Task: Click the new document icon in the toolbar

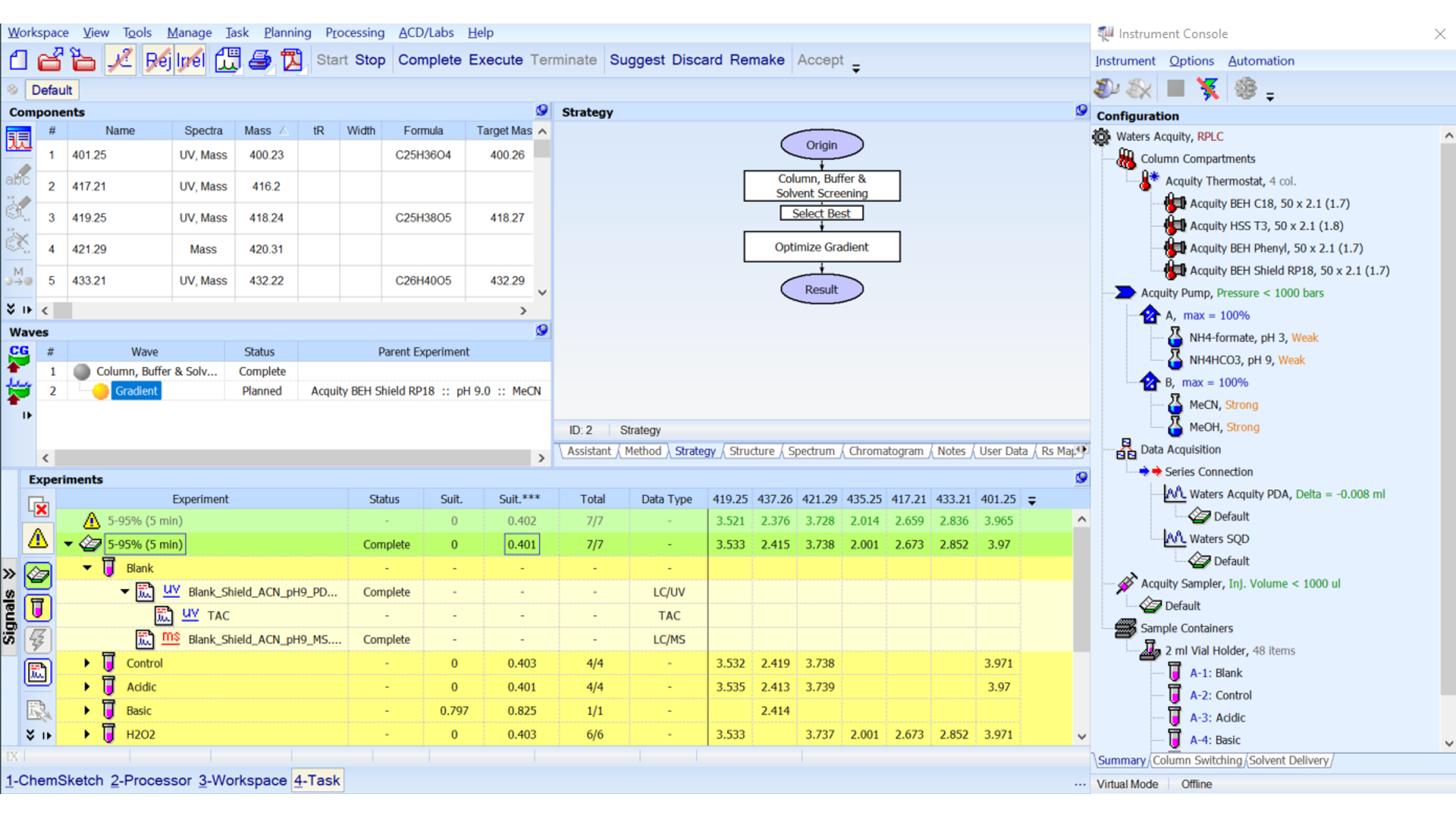Action: tap(18, 60)
